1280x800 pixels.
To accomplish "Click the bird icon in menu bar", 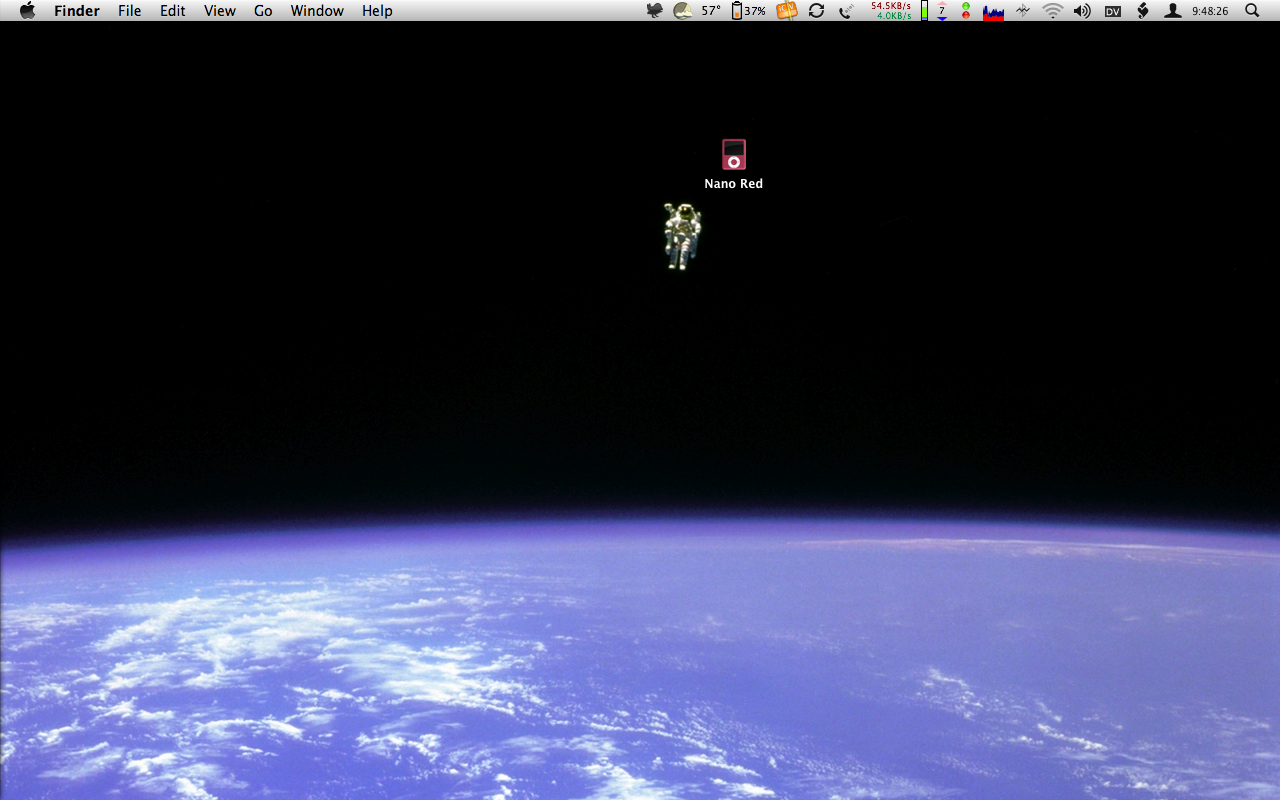I will tap(655, 11).
